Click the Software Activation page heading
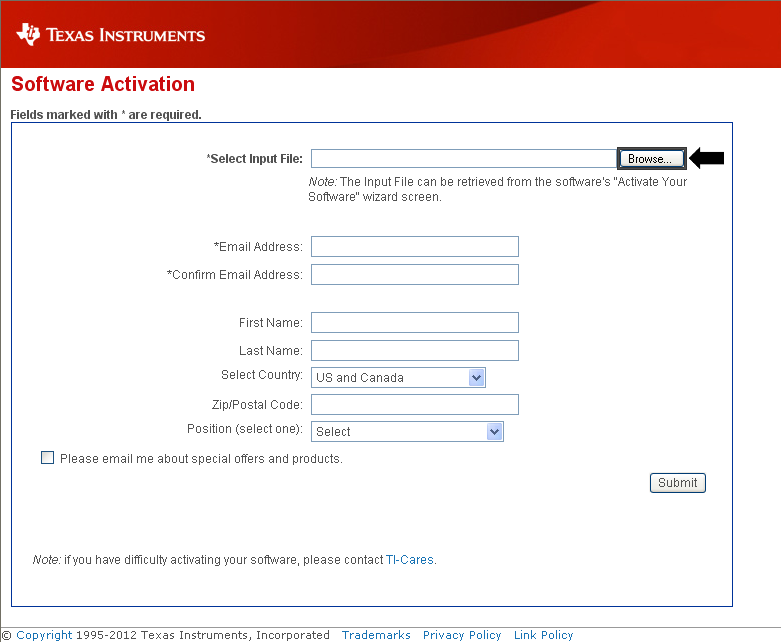Viewport: 781px width, 642px height. click(x=103, y=85)
